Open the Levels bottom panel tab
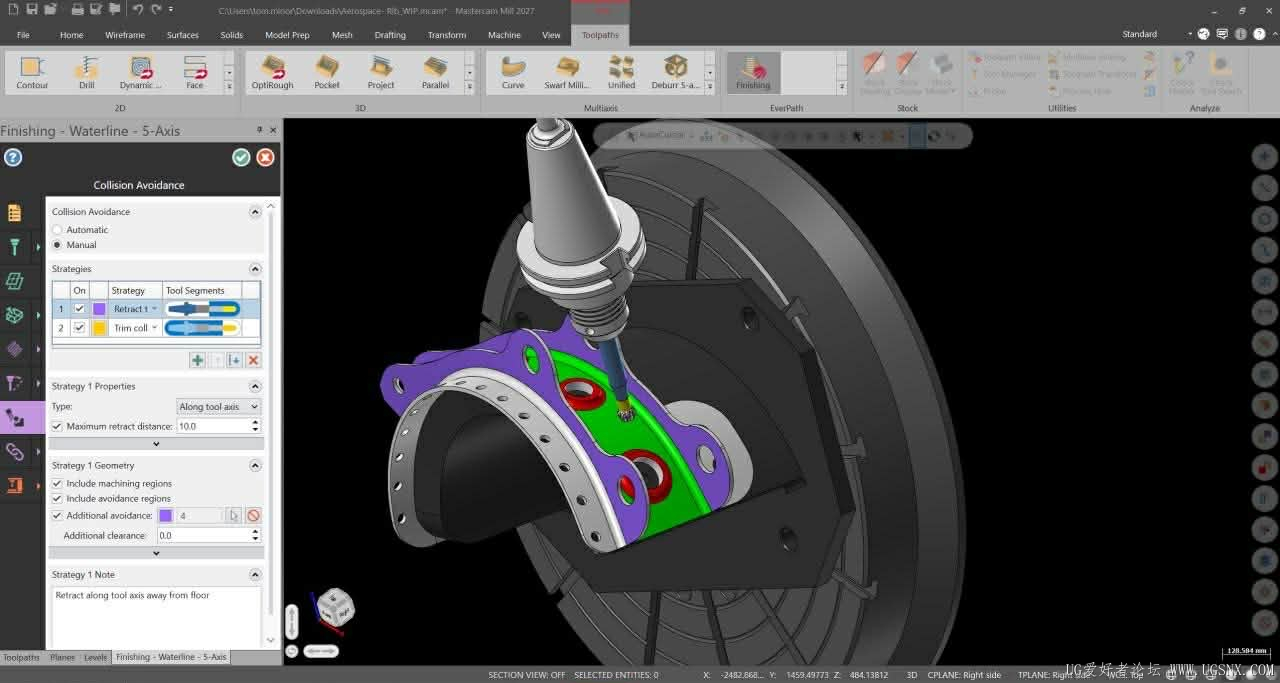 [x=95, y=657]
